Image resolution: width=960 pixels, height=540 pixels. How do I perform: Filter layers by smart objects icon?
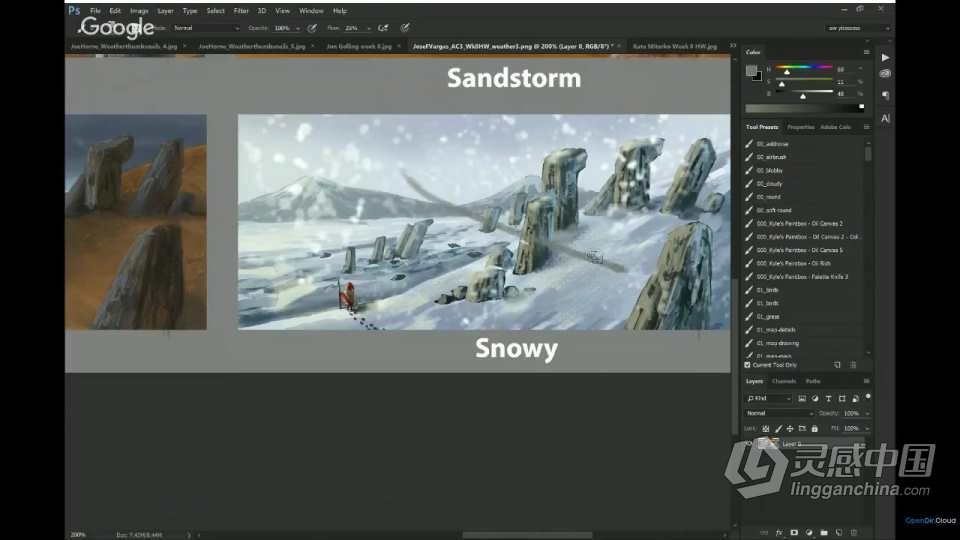pyautogui.click(x=855, y=399)
